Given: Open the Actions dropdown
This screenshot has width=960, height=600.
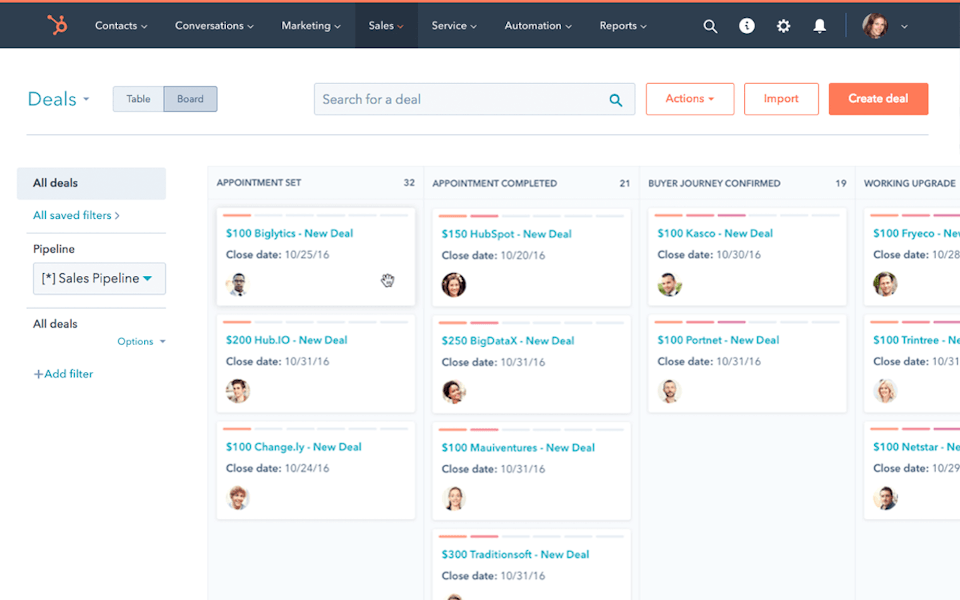Looking at the screenshot, I should pyautogui.click(x=690, y=99).
